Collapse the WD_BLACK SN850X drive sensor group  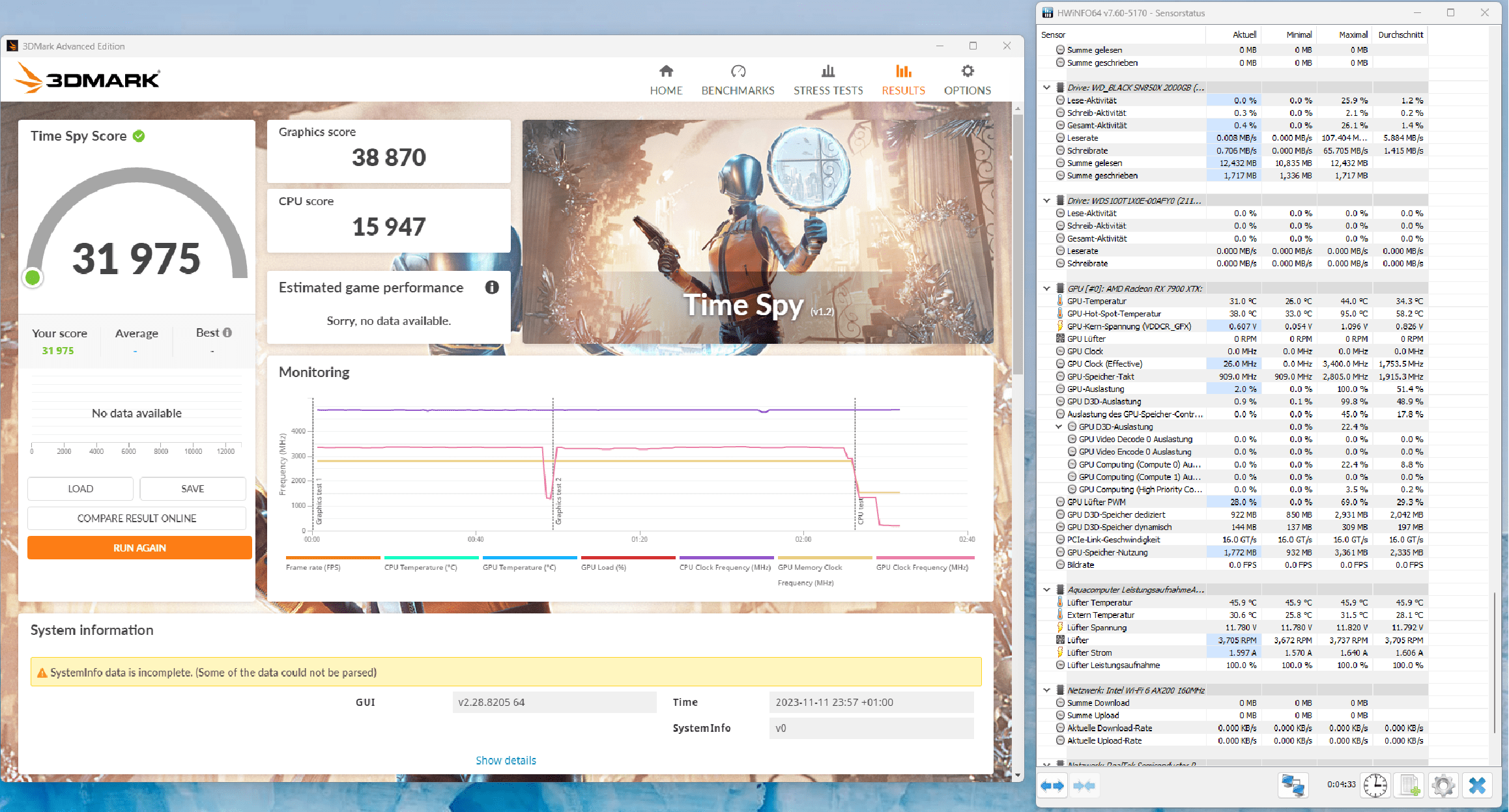[1046, 87]
